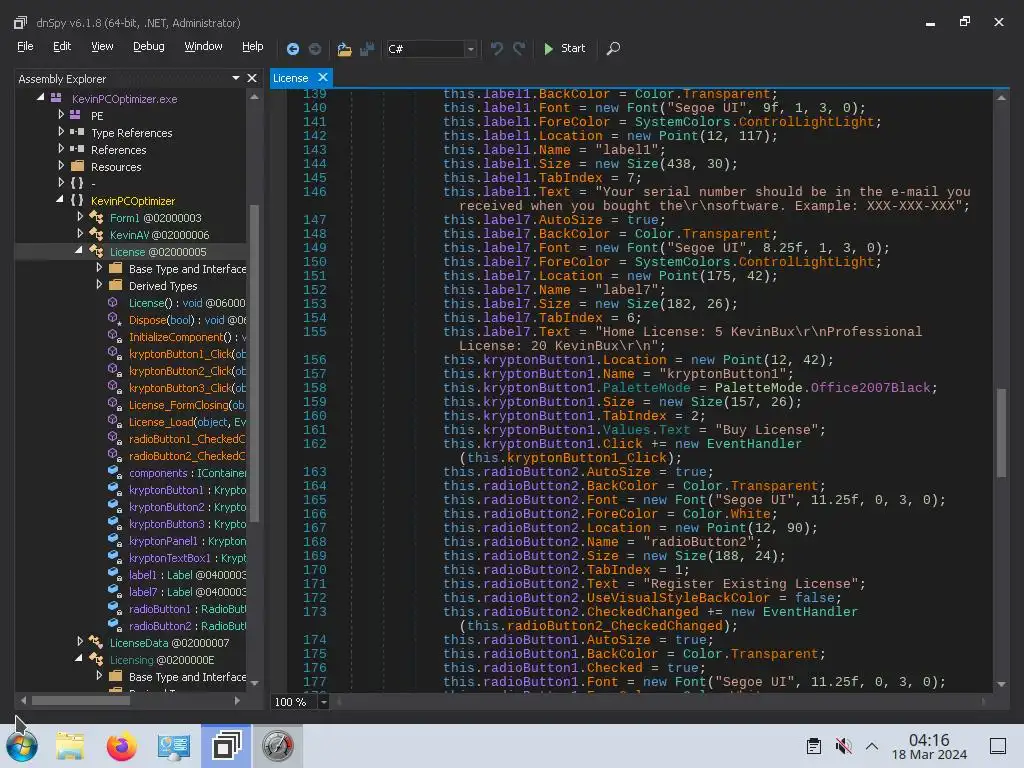Open the Edit menu
1024x768 pixels.
tap(62, 46)
